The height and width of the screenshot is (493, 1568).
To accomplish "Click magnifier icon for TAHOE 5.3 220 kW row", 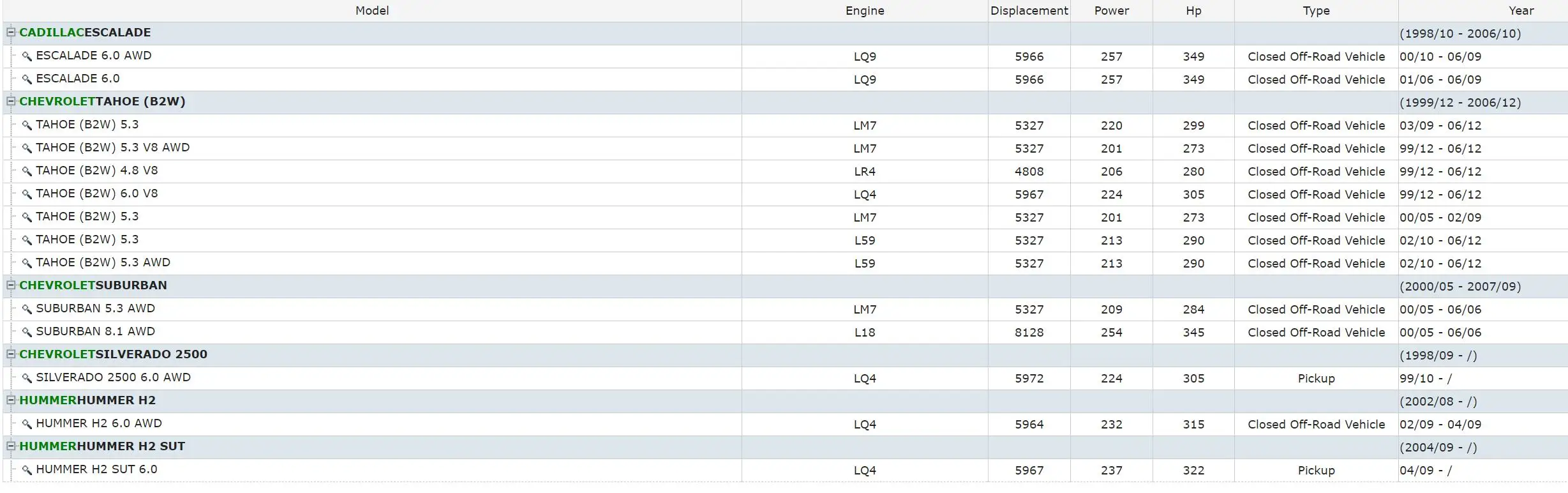I will [x=27, y=125].
